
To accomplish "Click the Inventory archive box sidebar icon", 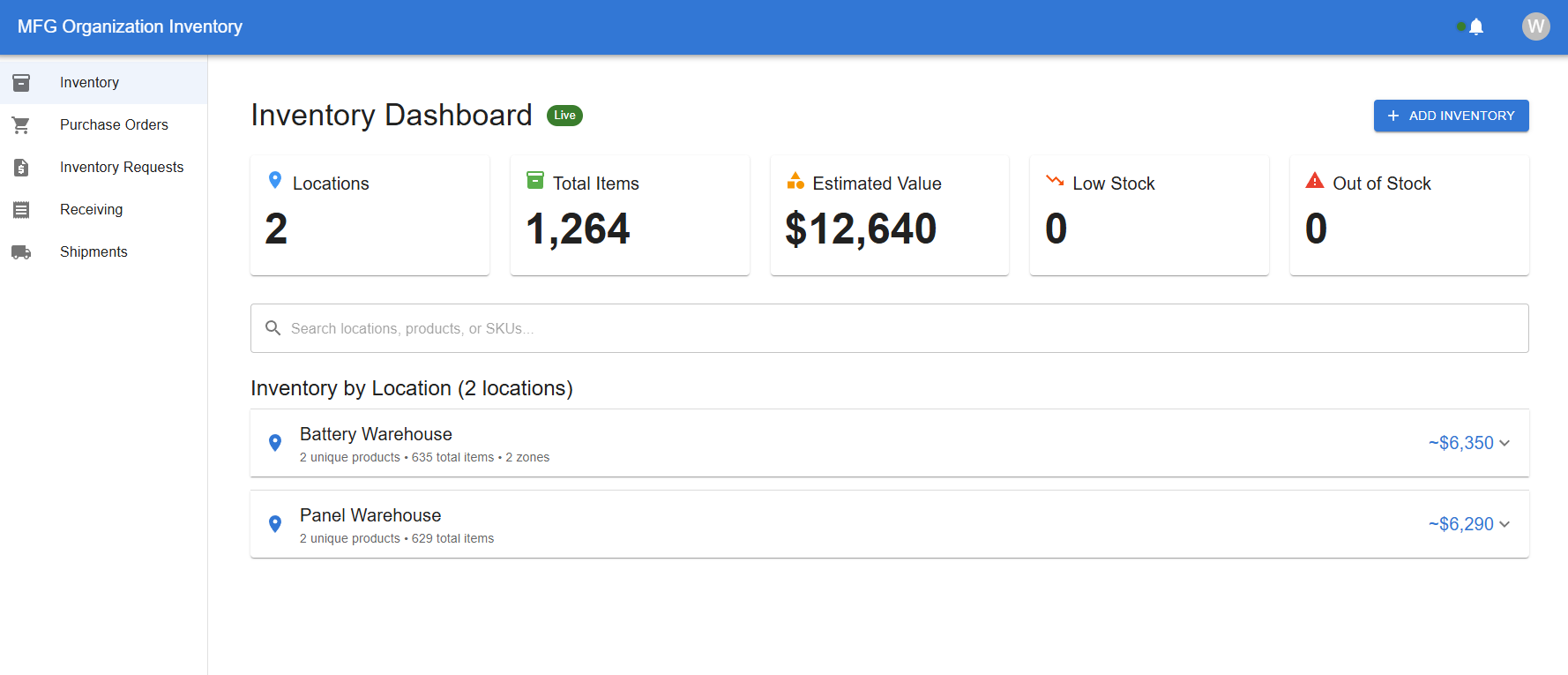I will coord(21,82).
